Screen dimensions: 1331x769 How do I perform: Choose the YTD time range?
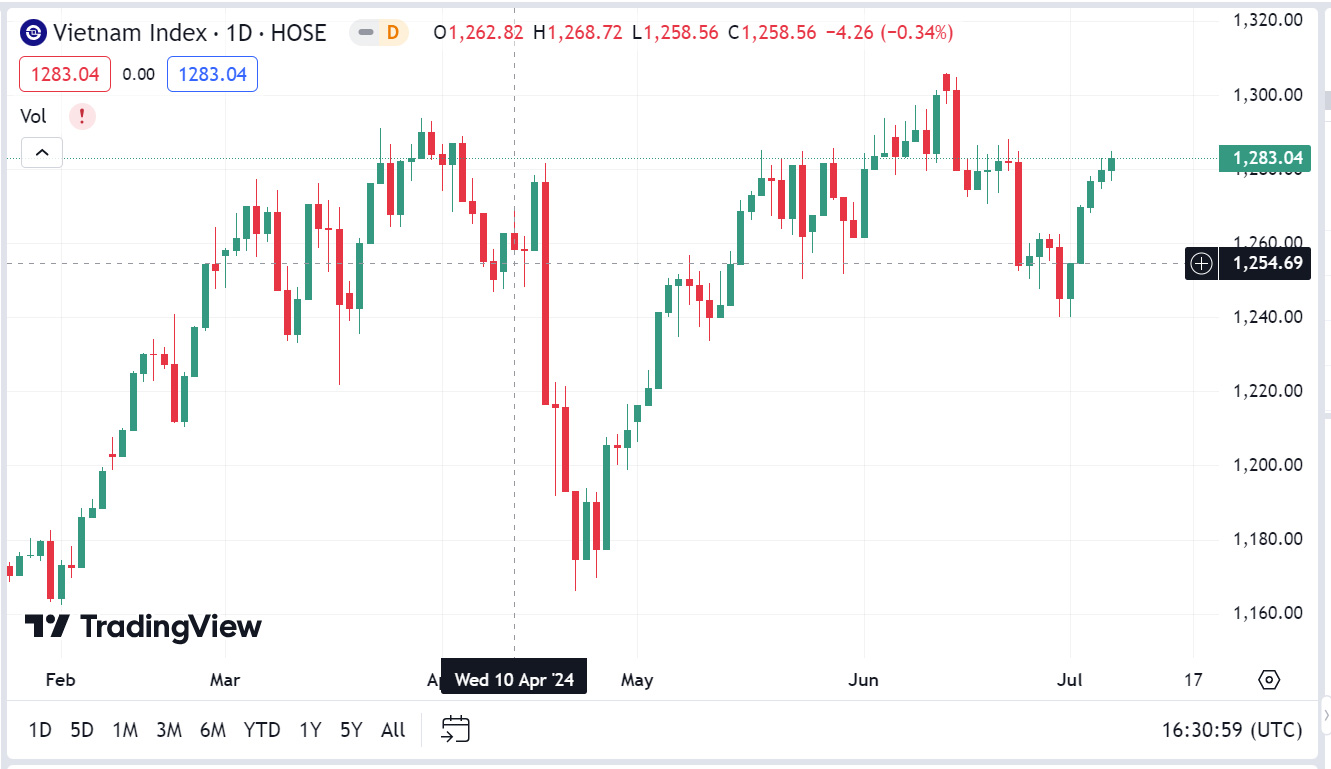(x=262, y=730)
